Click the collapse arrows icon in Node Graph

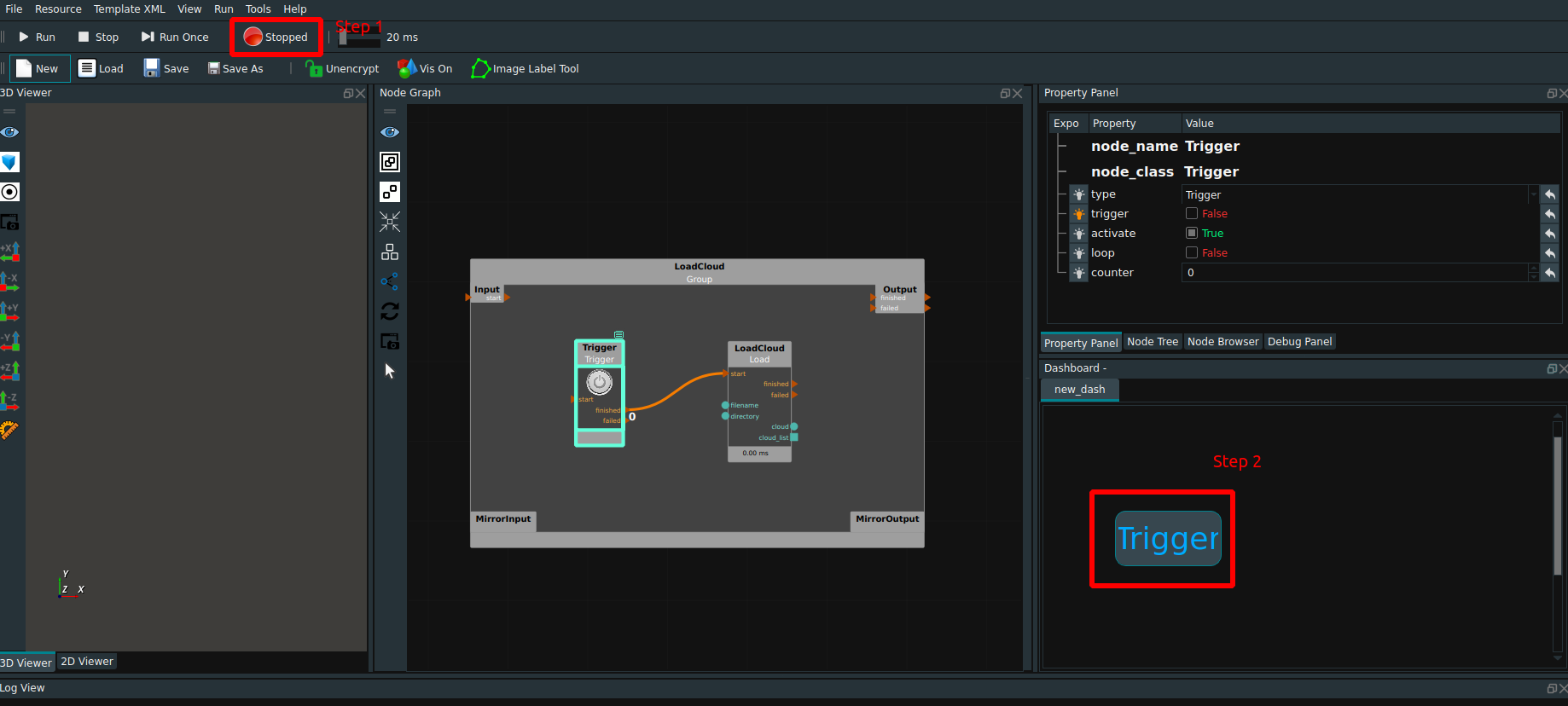click(390, 222)
